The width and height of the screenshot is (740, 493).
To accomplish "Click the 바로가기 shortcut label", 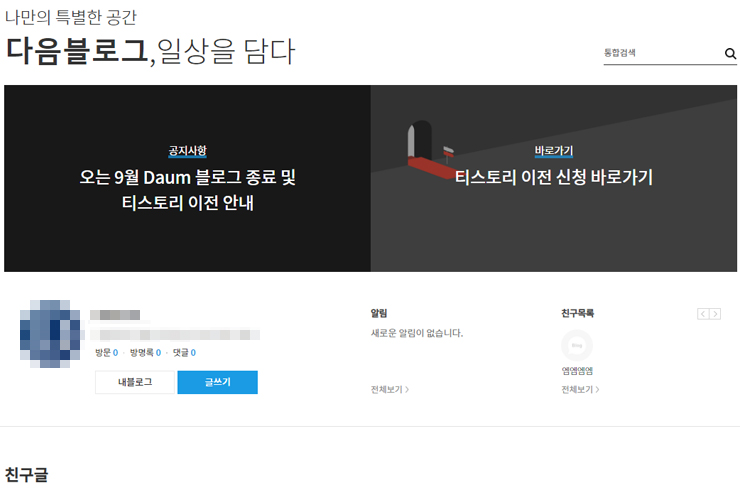I will click(554, 150).
